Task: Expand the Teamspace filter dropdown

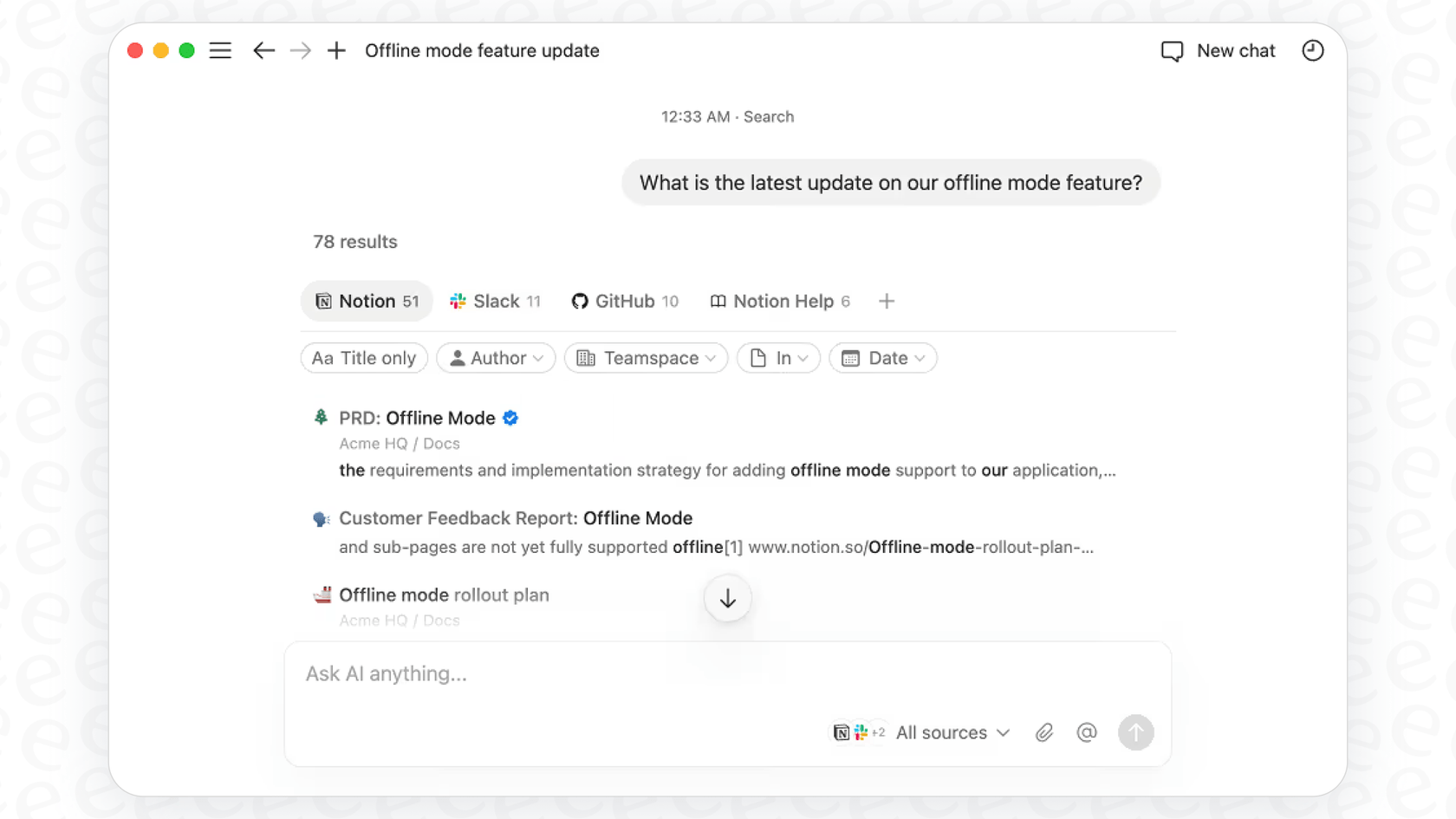Action: (645, 358)
